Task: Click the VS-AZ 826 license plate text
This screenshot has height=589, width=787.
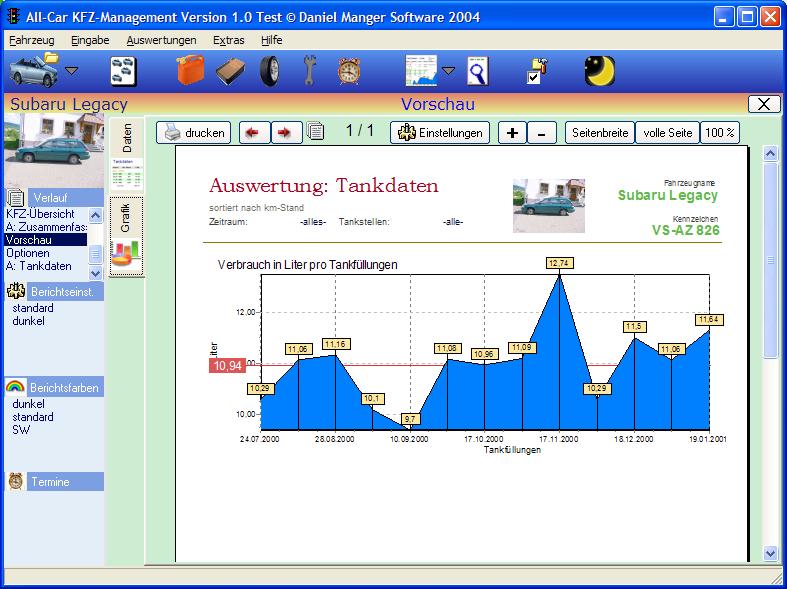Action: click(x=686, y=230)
